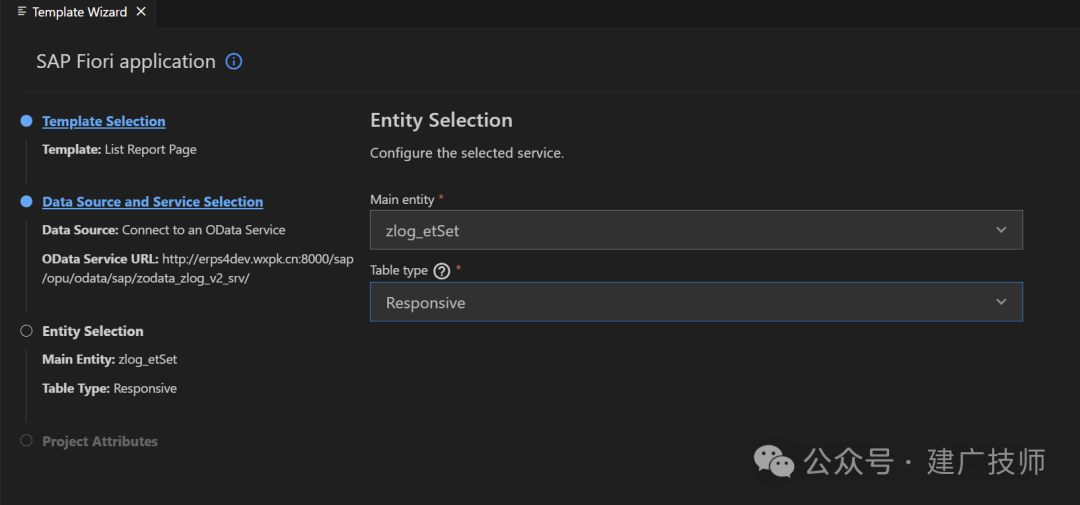Open the Data Source and Service Selection link
The width and height of the screenshot is (1080, 505).
[153, 202]
